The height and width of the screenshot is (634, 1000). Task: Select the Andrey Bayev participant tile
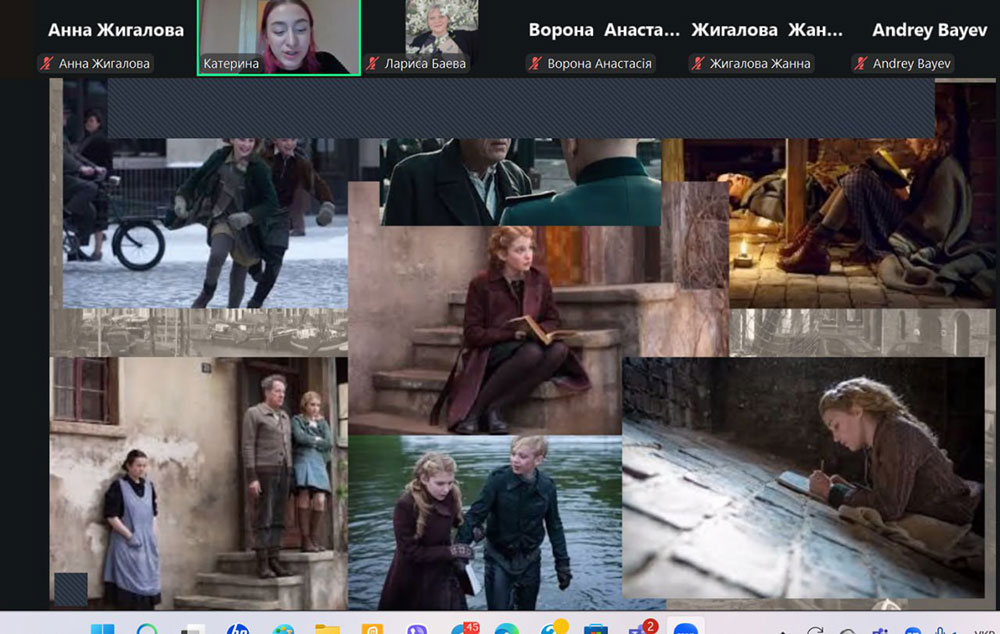[x=929, y=30]
